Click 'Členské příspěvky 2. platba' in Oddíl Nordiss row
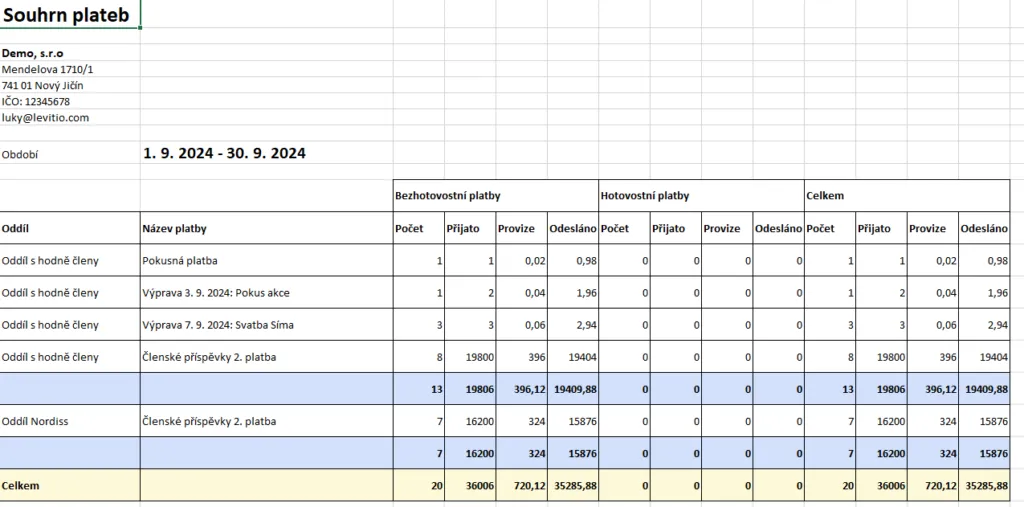 point(266,421)
